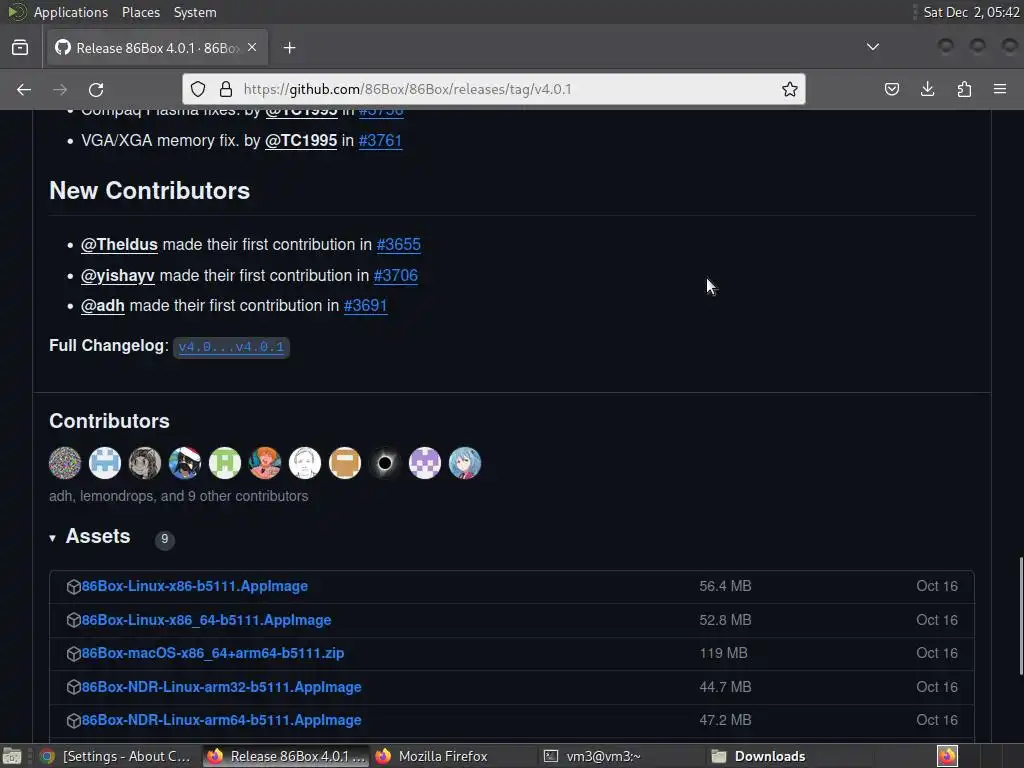The image size is (1024, 768).
Task: Open Santa hat contributor avatar
Action: point(185,463)
